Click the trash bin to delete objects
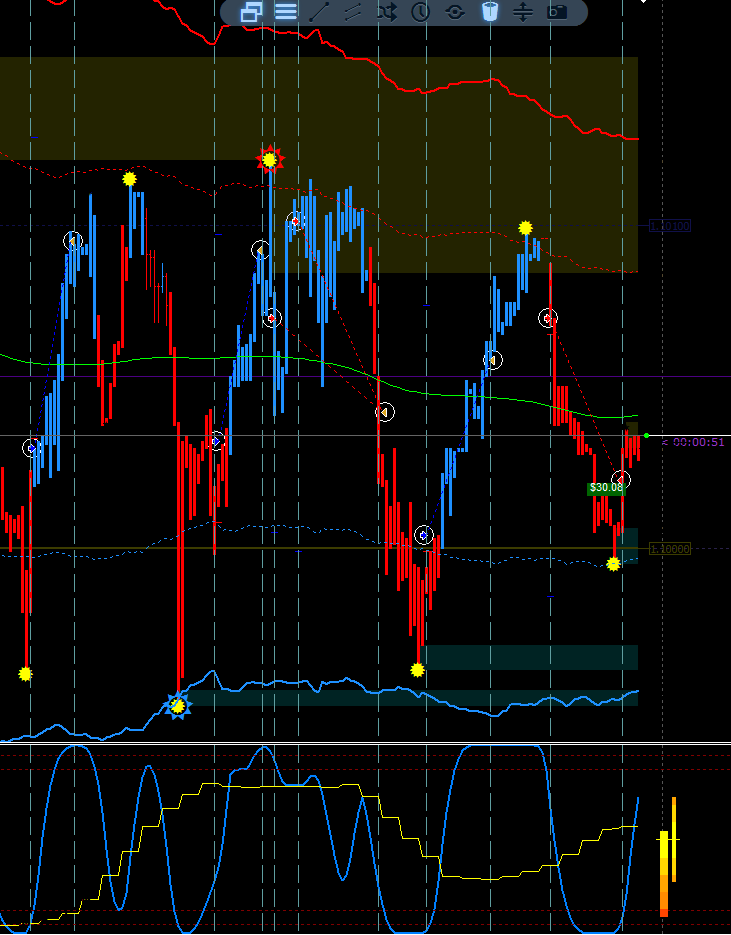 [490, 12]
